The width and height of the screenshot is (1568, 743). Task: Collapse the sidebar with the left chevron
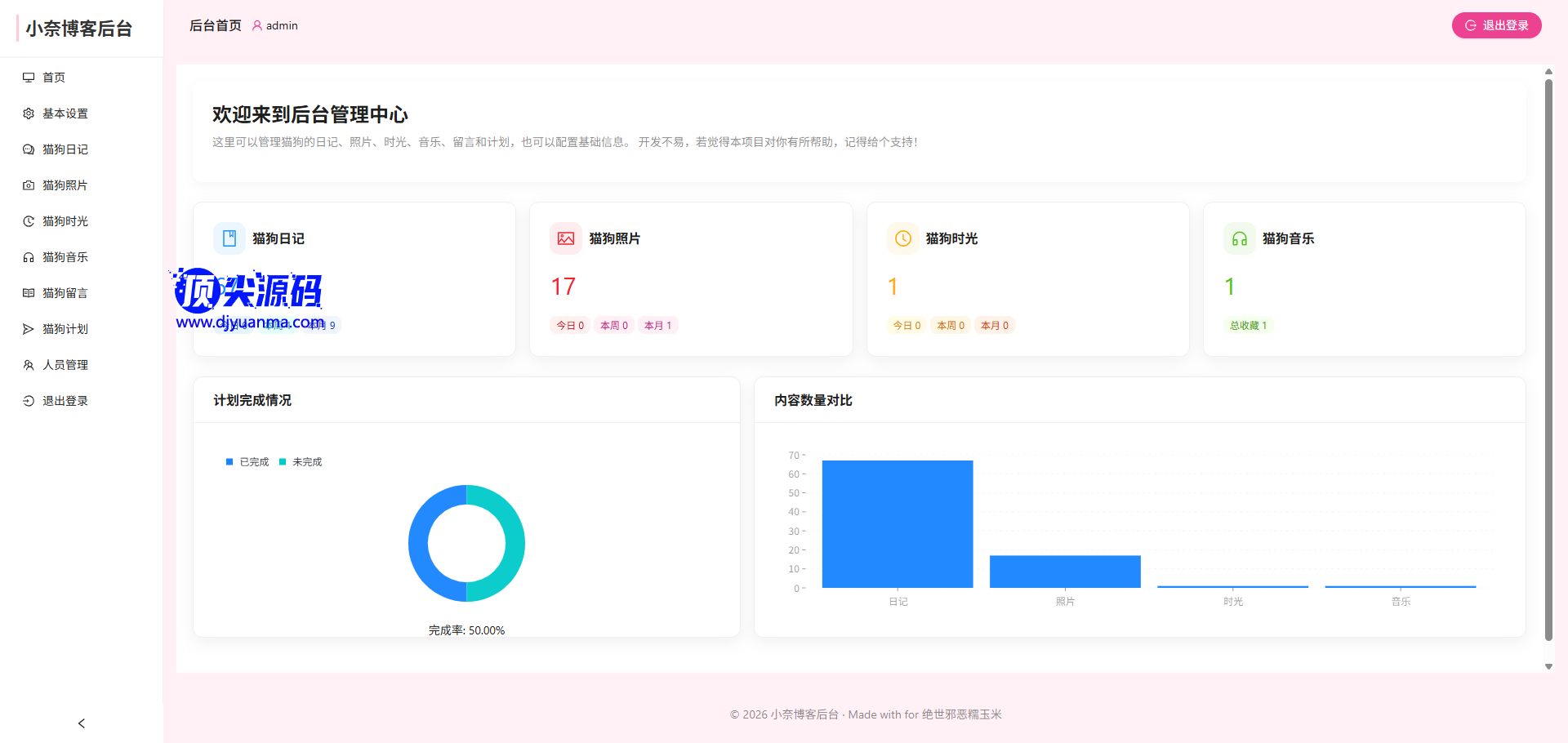point(81,723)
